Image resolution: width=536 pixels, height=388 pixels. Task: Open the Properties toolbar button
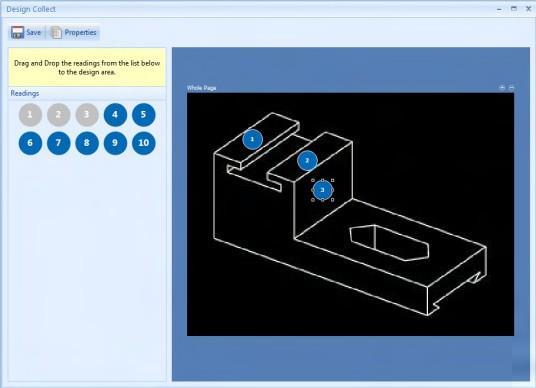[x=73, y=32]
